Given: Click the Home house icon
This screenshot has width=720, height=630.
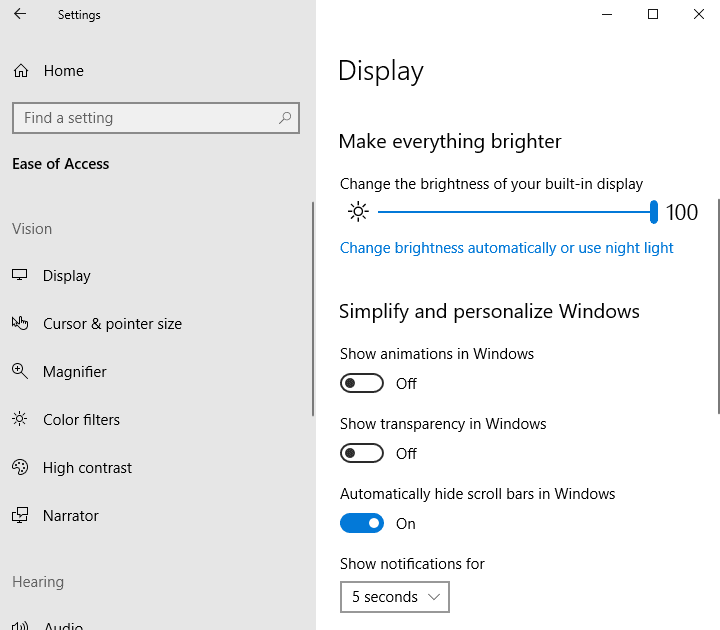Looking at the screenshot, I should pyautogui.click(x=21, y=71).
